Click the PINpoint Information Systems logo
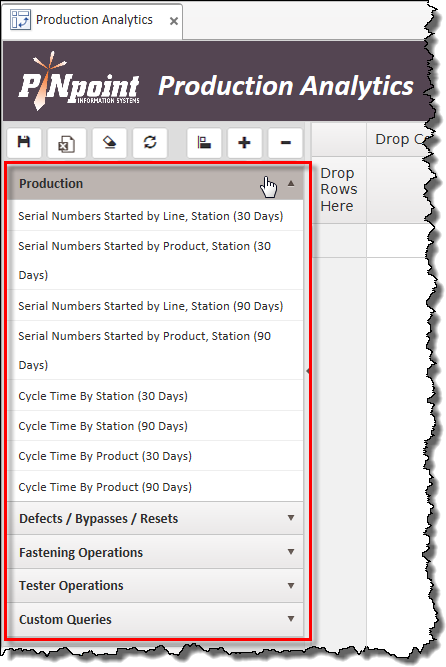446x667 pixels. coord(79,81)
